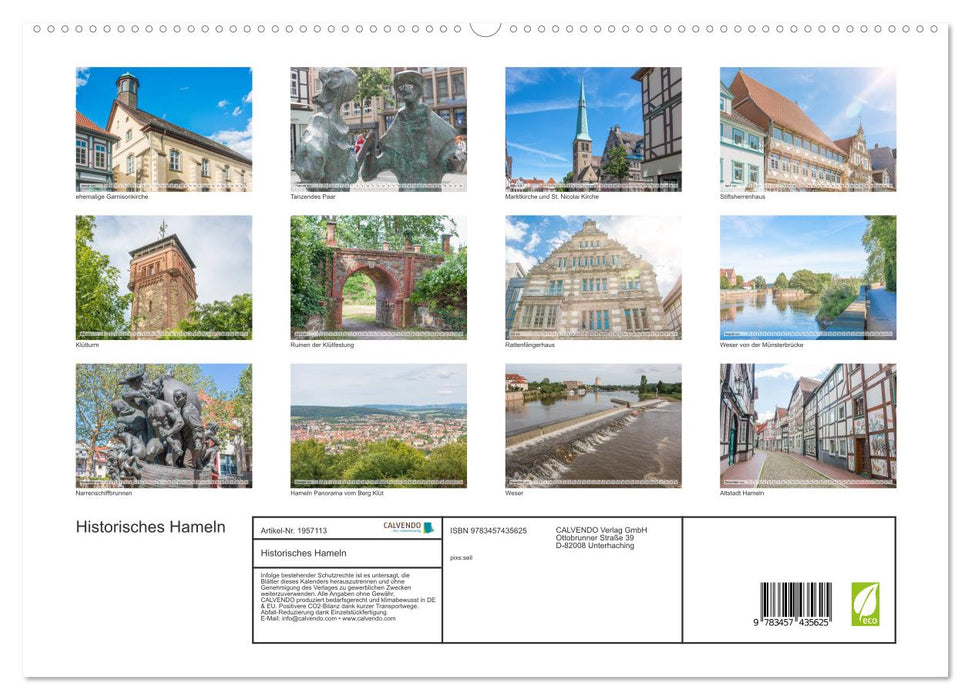971x700 pixels.
Task: Select the Klütturm tower photo
Action: pyautogui.click(x=162, y=277)
